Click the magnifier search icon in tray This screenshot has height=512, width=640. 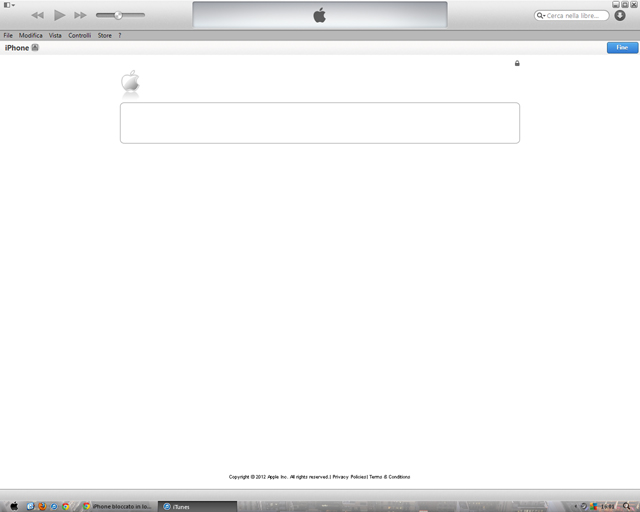point(627,506)
